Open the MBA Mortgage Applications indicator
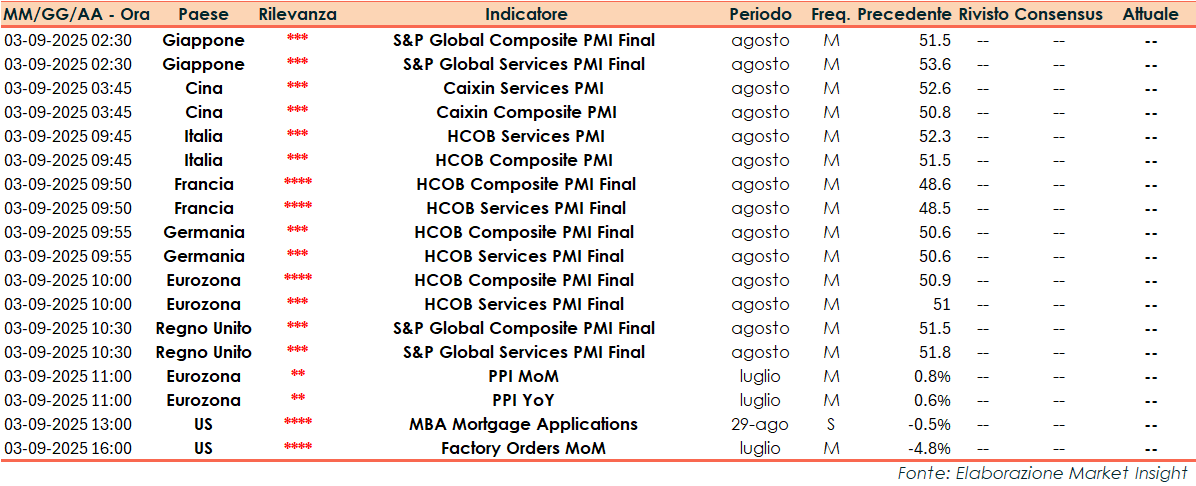 pyautogui.click(x=526, y=424)
